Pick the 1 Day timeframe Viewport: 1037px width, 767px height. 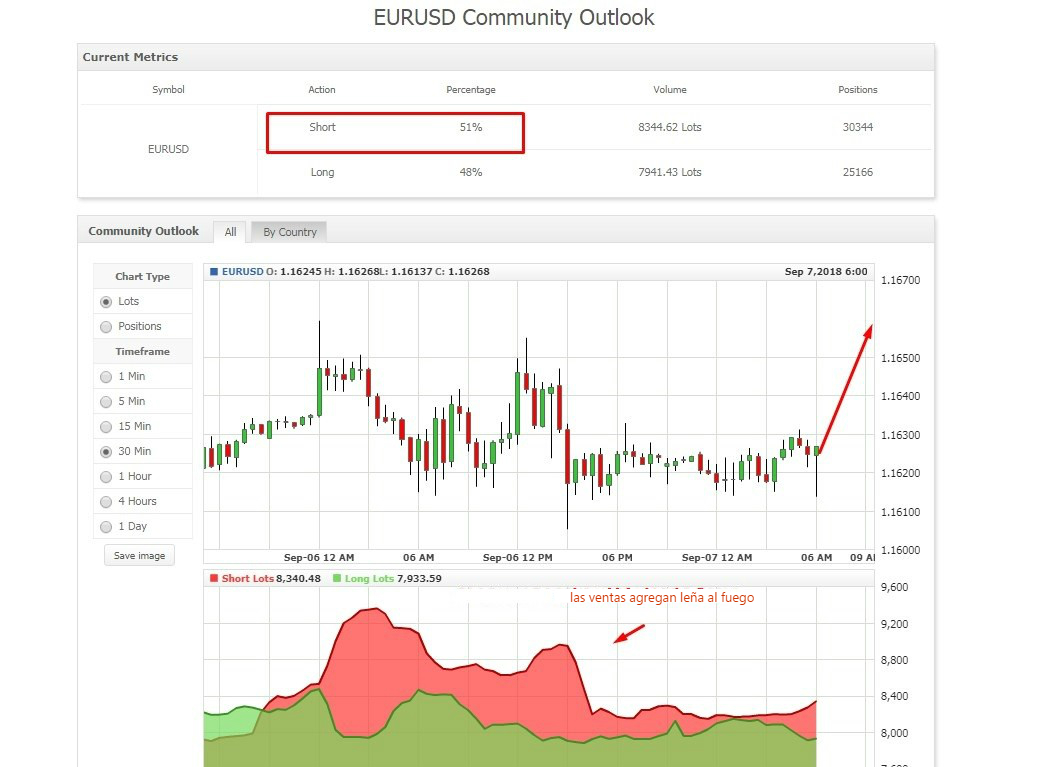[106, 527]
